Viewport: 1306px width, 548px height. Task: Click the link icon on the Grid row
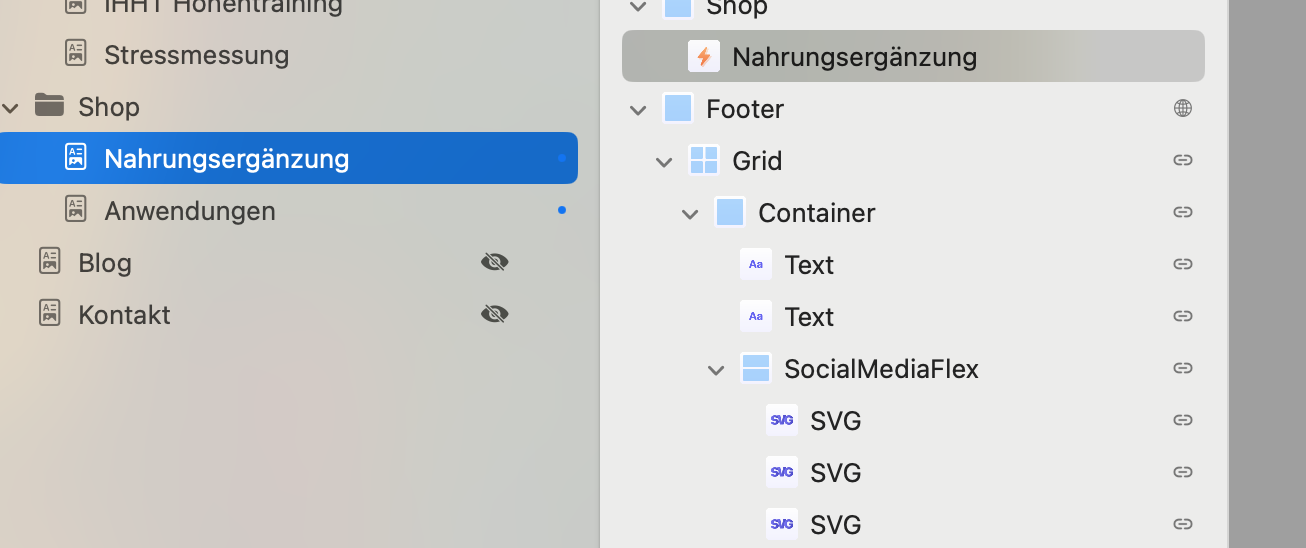coord(1183,160)
